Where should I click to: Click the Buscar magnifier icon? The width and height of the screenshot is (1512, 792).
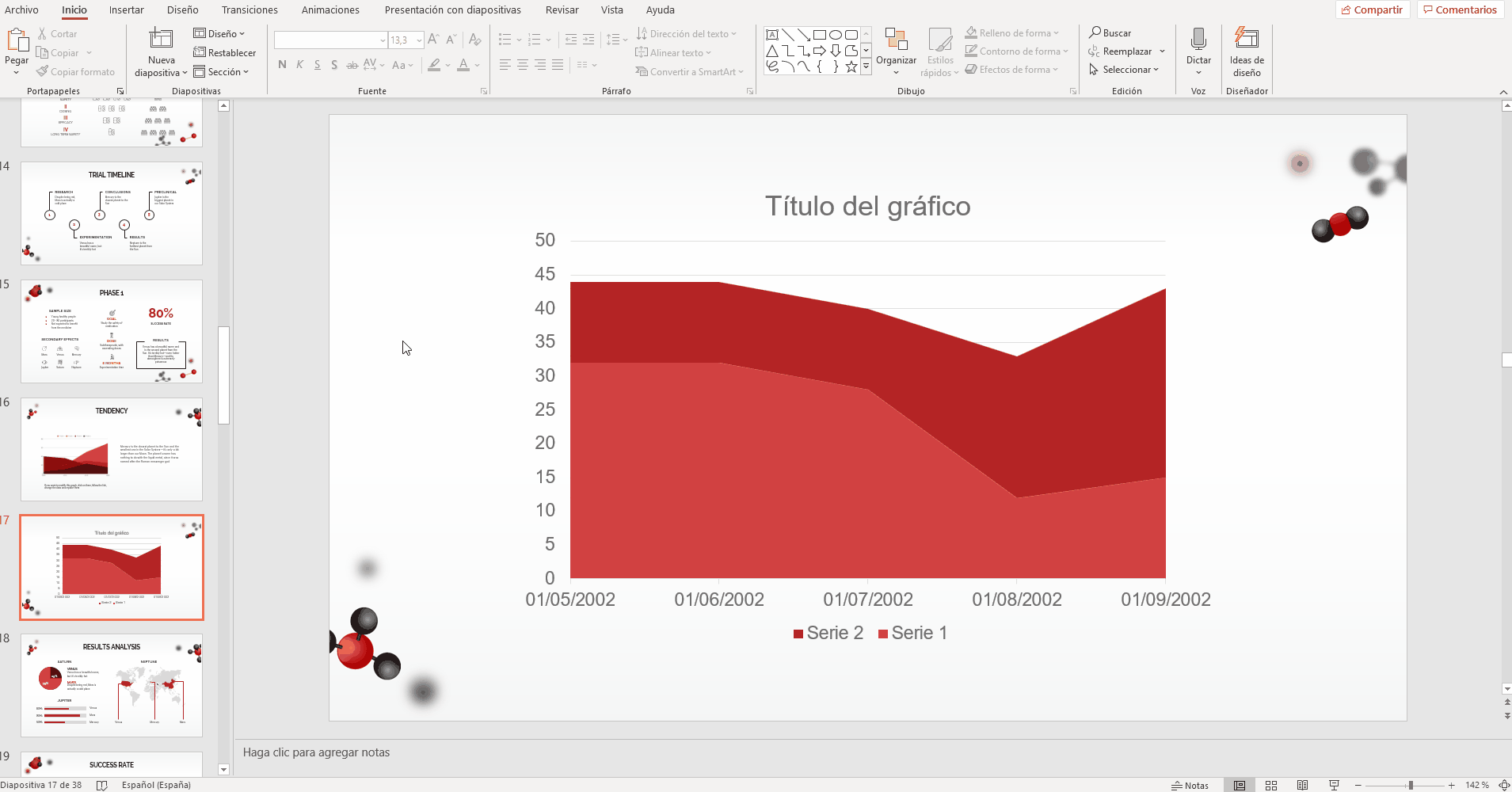(x=1095, y=32)
